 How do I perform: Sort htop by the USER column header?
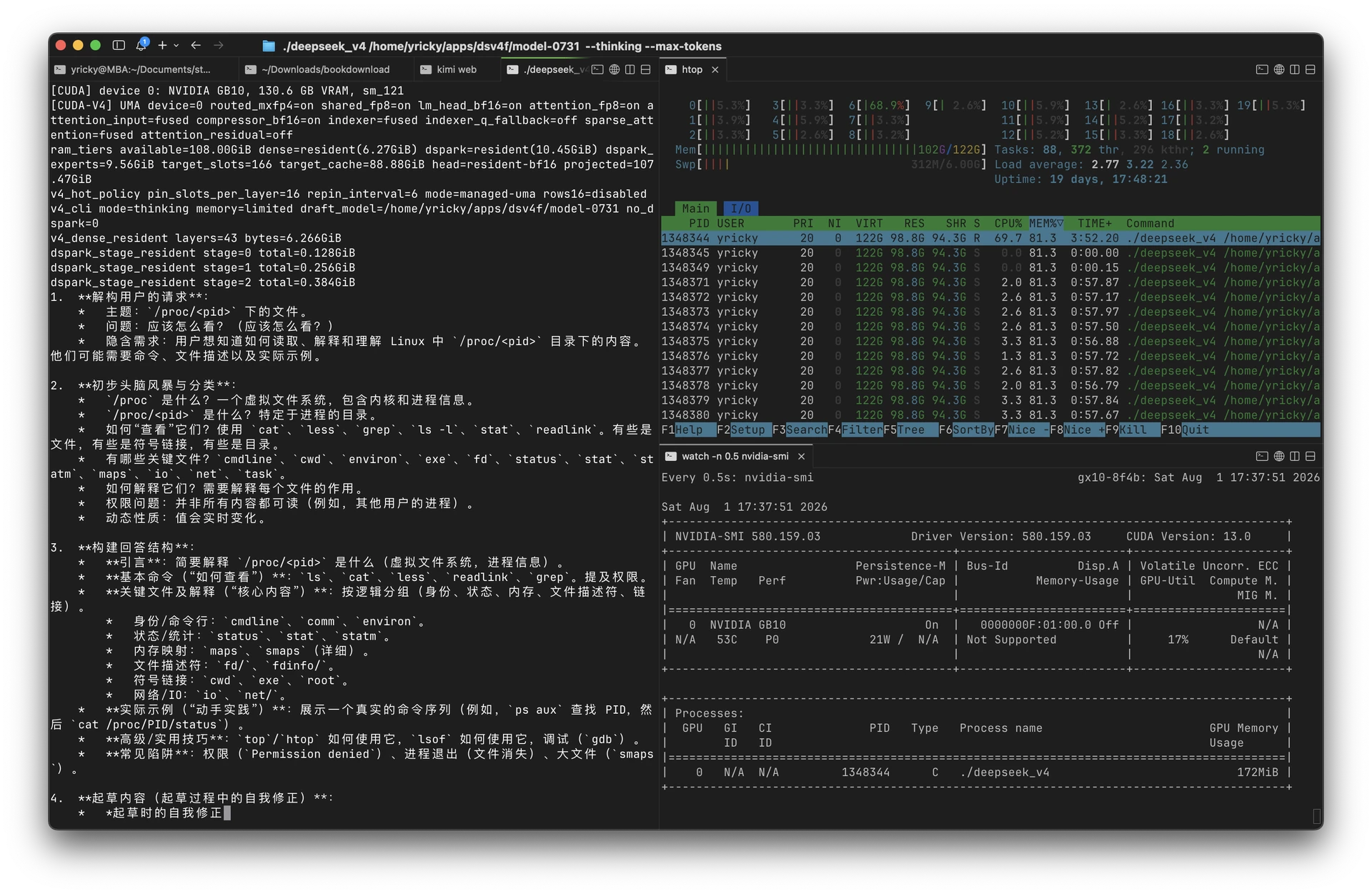click(730, 223)
